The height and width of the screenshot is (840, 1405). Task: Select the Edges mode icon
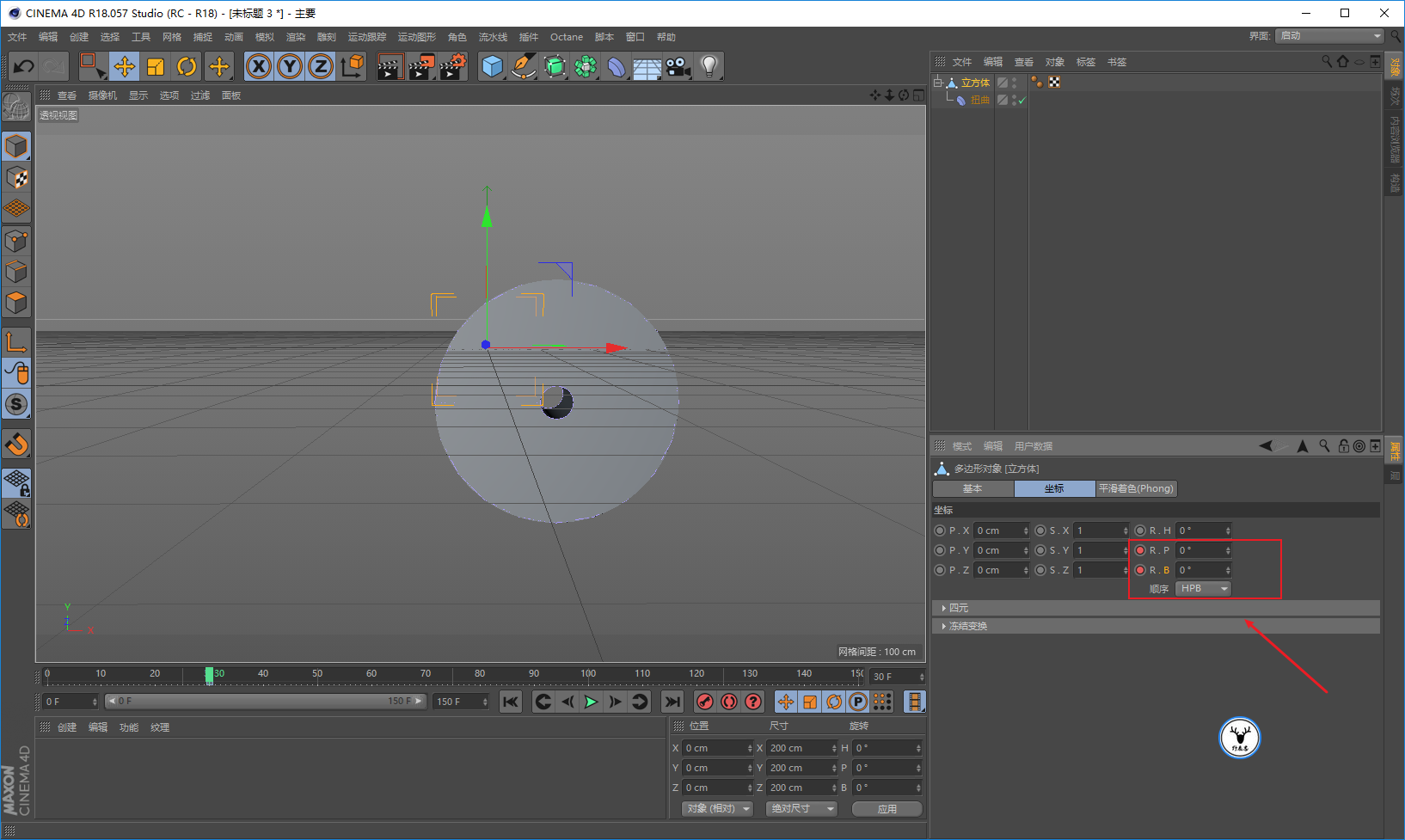point(16,272)
